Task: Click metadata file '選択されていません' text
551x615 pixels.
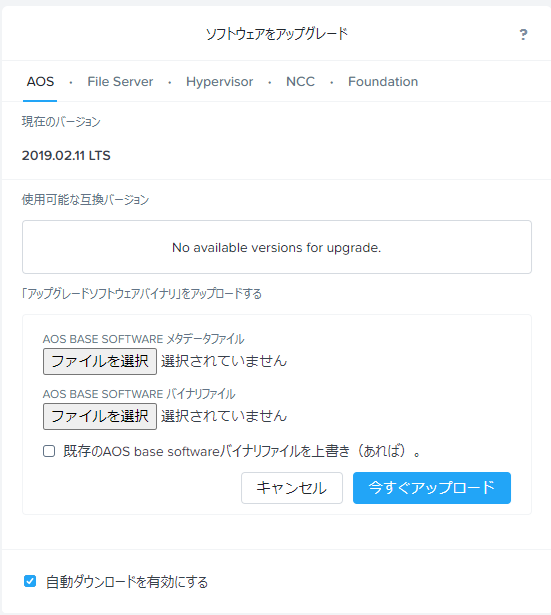Action: tap(224, 361)
